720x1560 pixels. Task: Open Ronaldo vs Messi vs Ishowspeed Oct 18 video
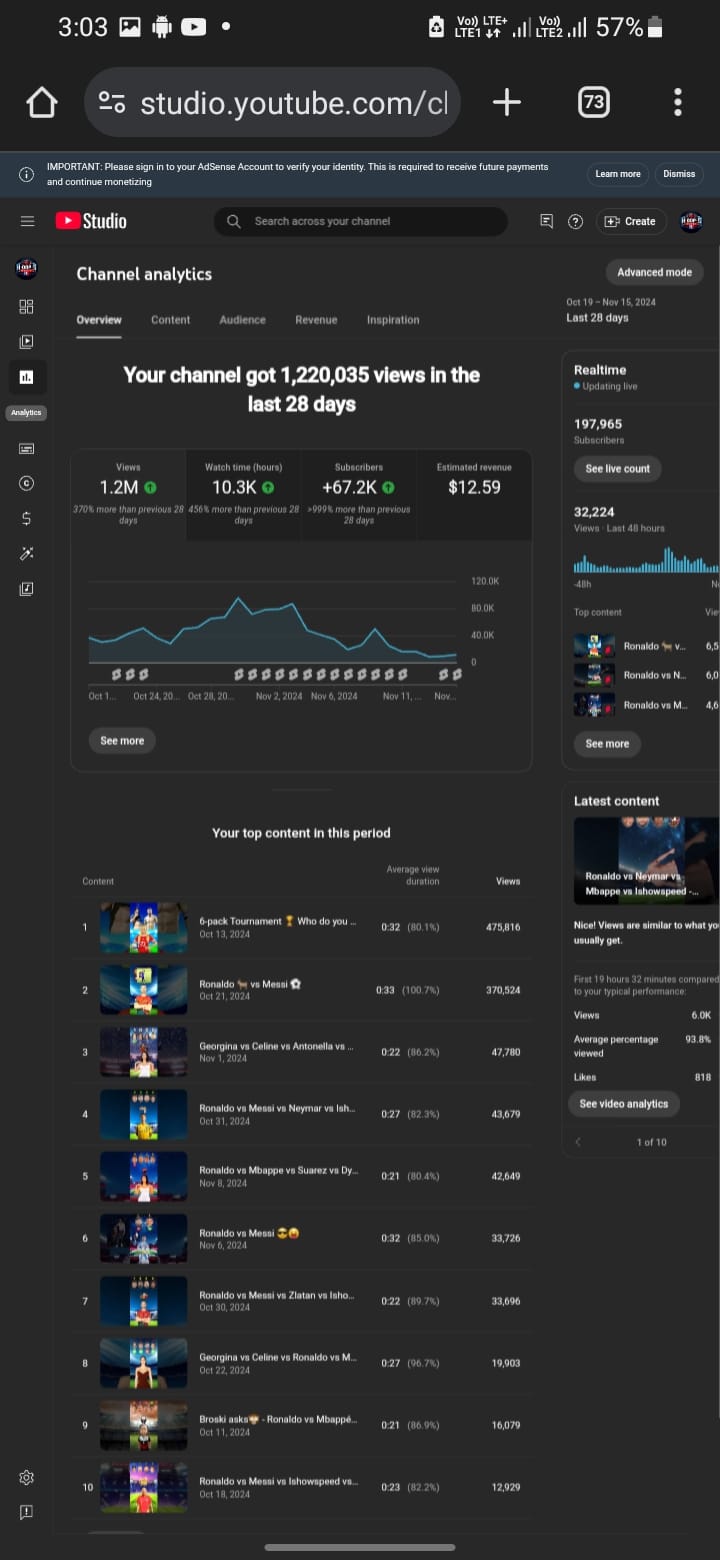pos(300,1487)
